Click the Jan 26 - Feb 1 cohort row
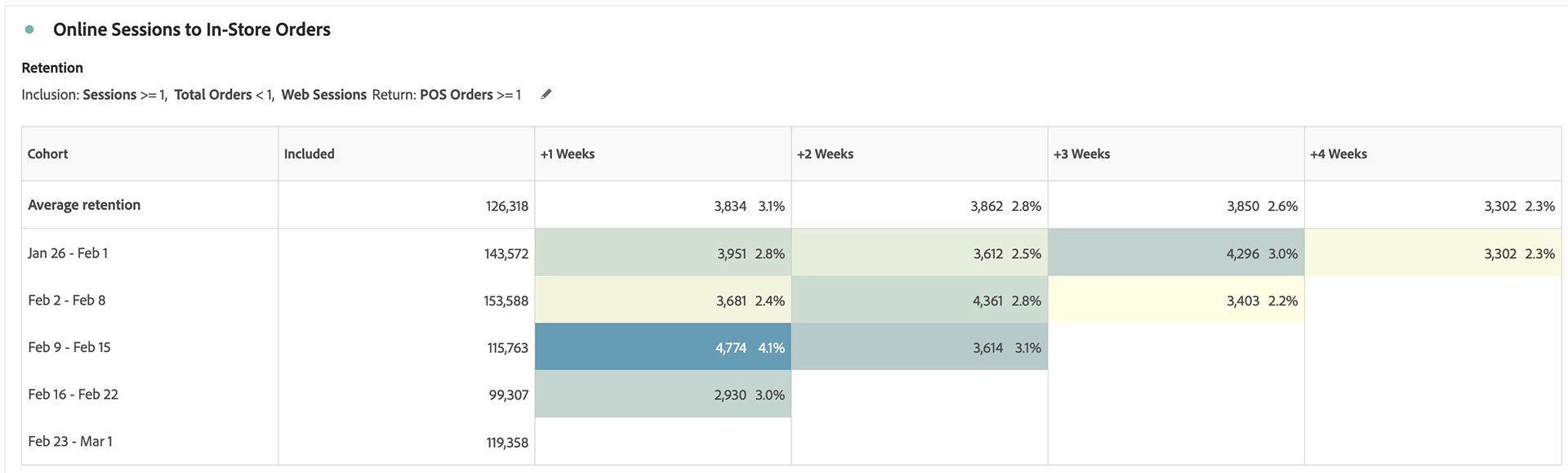The height and width of the screenshot is (473, 1568). [68, 253]
